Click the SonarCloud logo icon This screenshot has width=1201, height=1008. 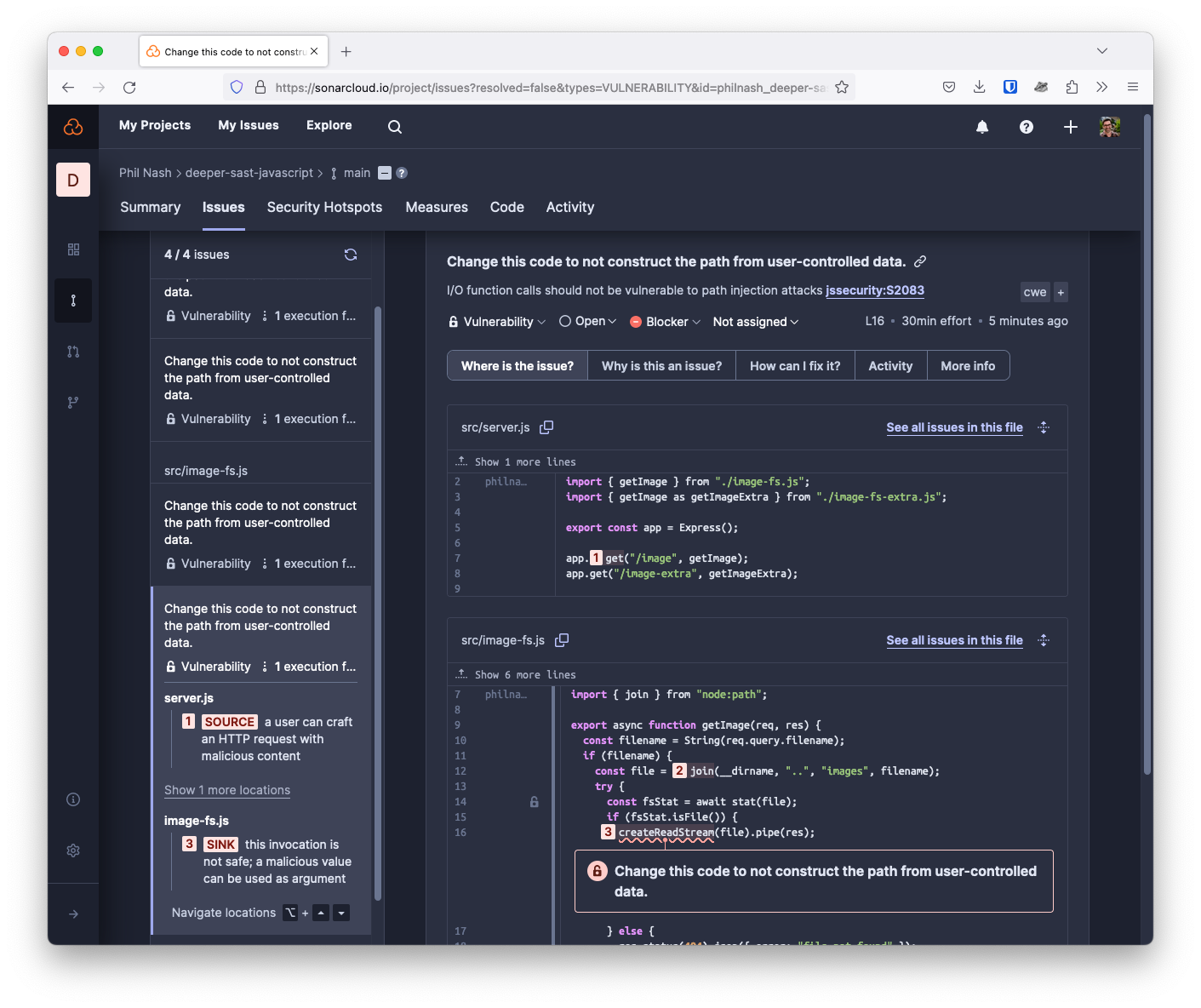(73, 127)
